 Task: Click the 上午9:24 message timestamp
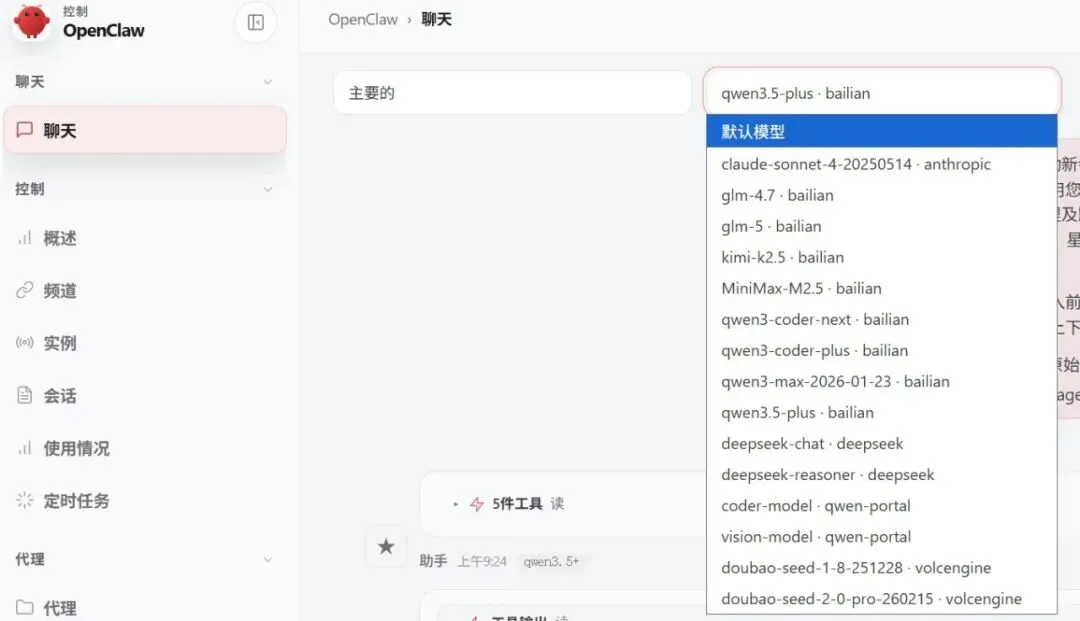click(x=482, y=561)
